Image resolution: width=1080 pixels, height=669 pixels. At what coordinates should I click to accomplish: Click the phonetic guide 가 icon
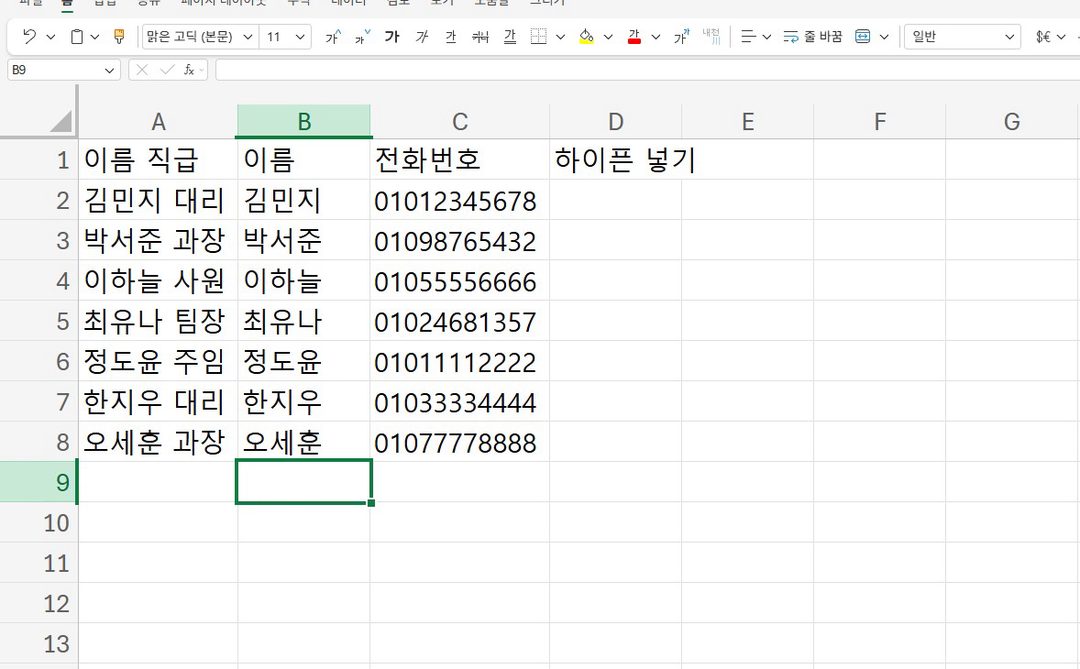coord(681,37)
